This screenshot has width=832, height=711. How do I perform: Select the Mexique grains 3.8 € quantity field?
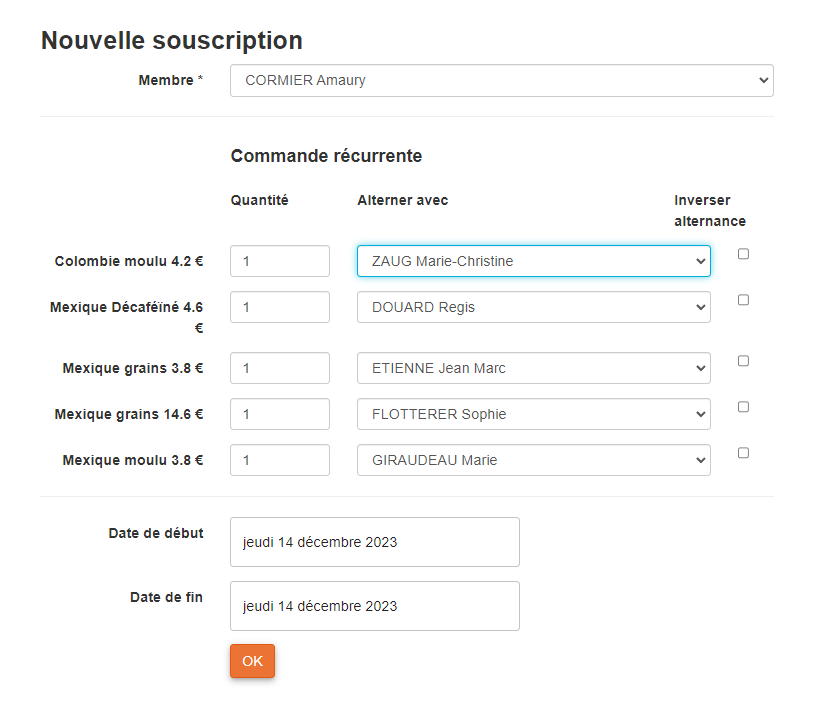pyautogui.click(x=279, y=368)
